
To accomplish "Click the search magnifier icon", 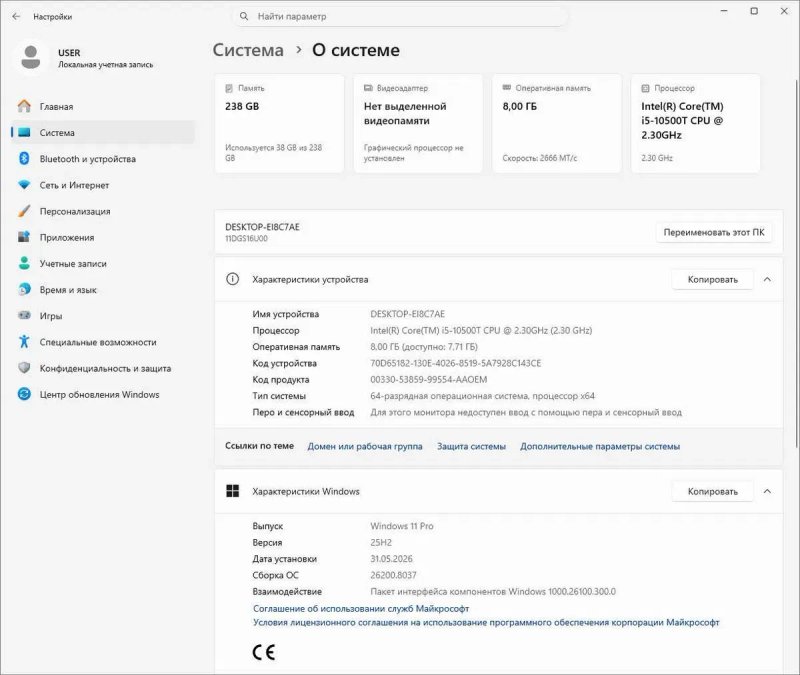I will (244, 16).
